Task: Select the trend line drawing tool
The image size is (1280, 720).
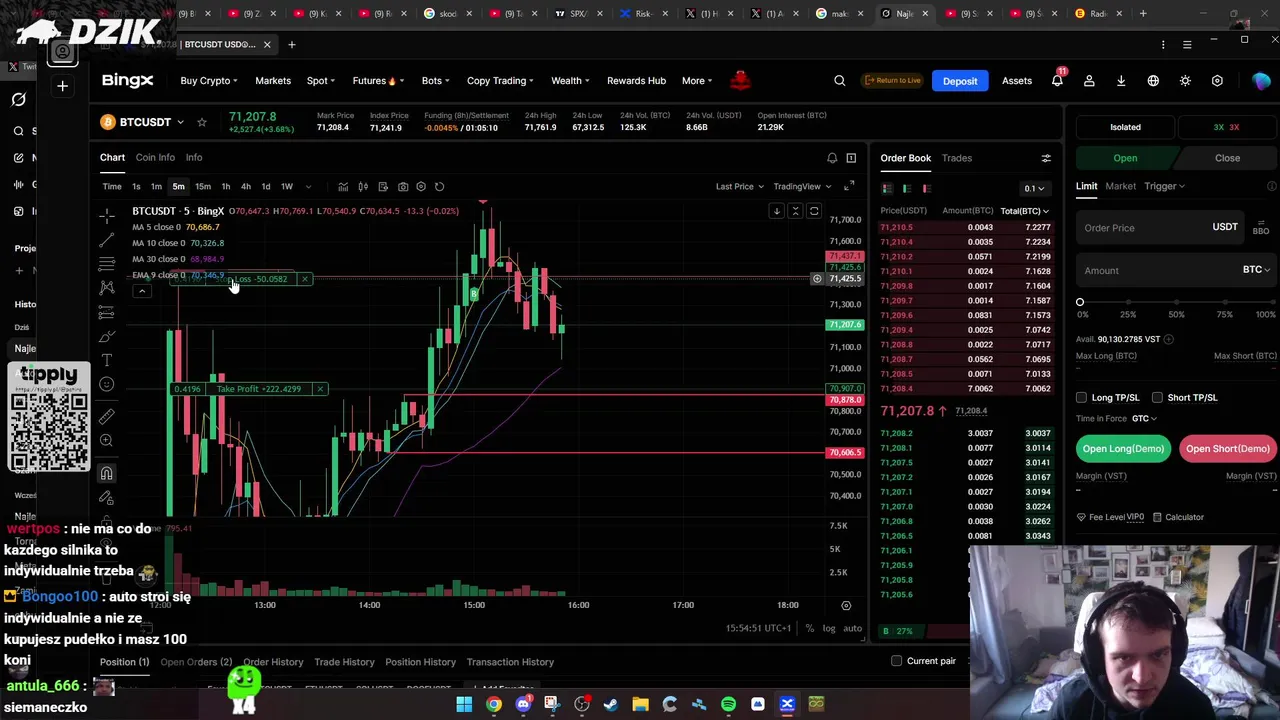Action: point(107,240)
